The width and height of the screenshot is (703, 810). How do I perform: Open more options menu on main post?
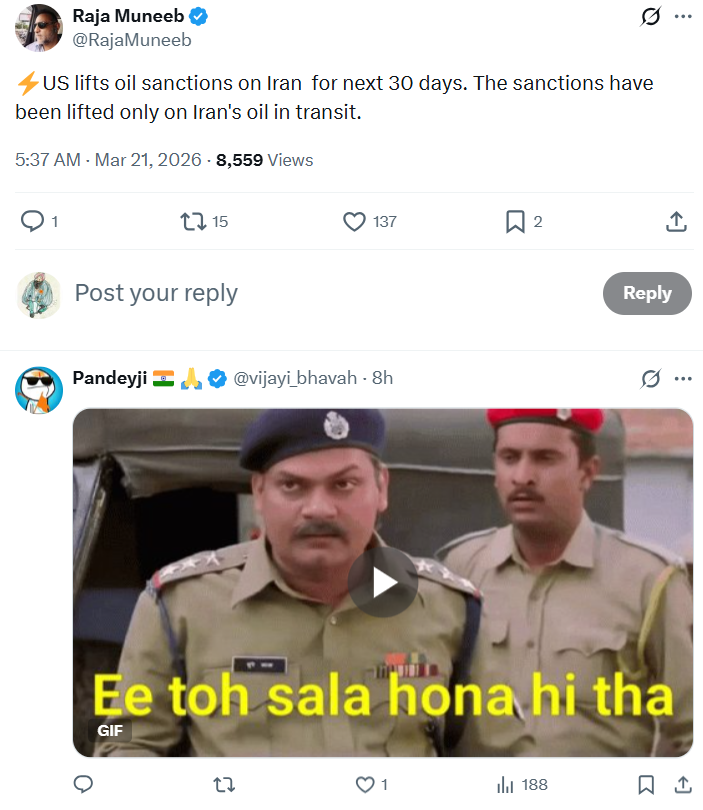pos(683,17)
